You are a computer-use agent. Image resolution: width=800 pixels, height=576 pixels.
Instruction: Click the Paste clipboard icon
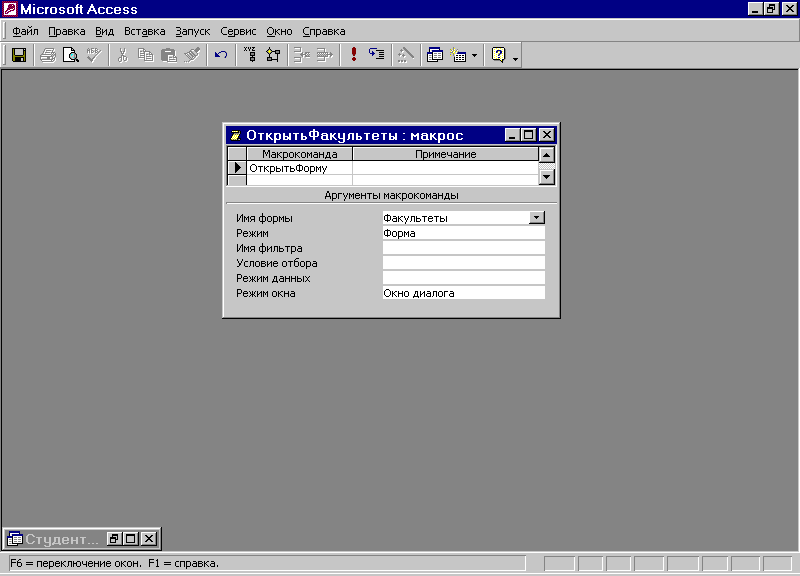(168, 55)
